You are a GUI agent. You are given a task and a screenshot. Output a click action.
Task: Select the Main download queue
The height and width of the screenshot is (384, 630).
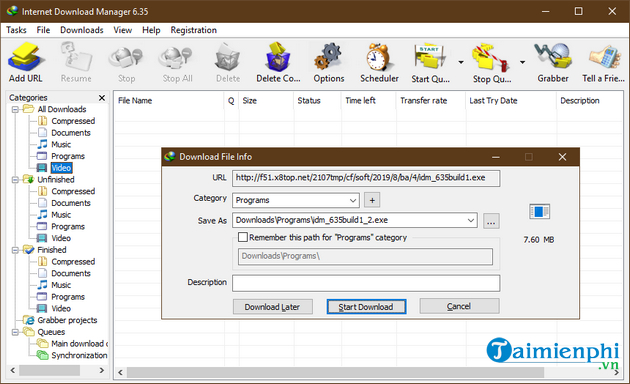point(79,344)
